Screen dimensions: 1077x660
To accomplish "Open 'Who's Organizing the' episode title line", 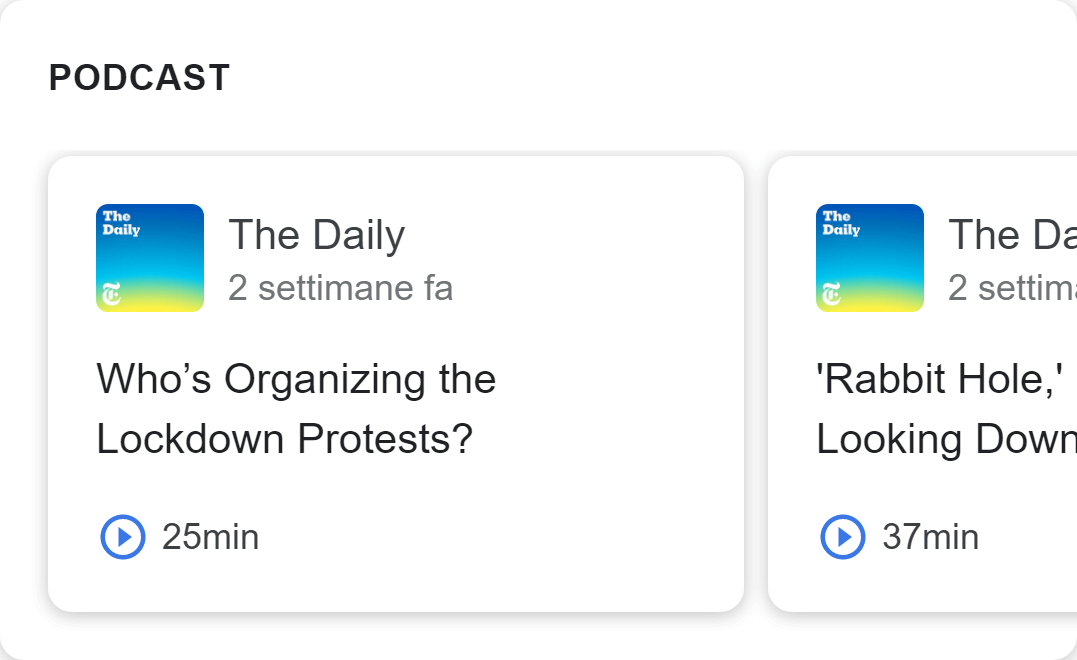I will coord(296,379).
